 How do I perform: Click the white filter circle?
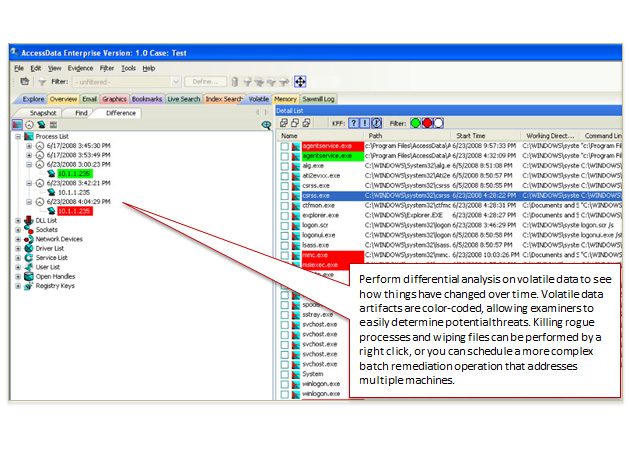click(x=438, y=123)
